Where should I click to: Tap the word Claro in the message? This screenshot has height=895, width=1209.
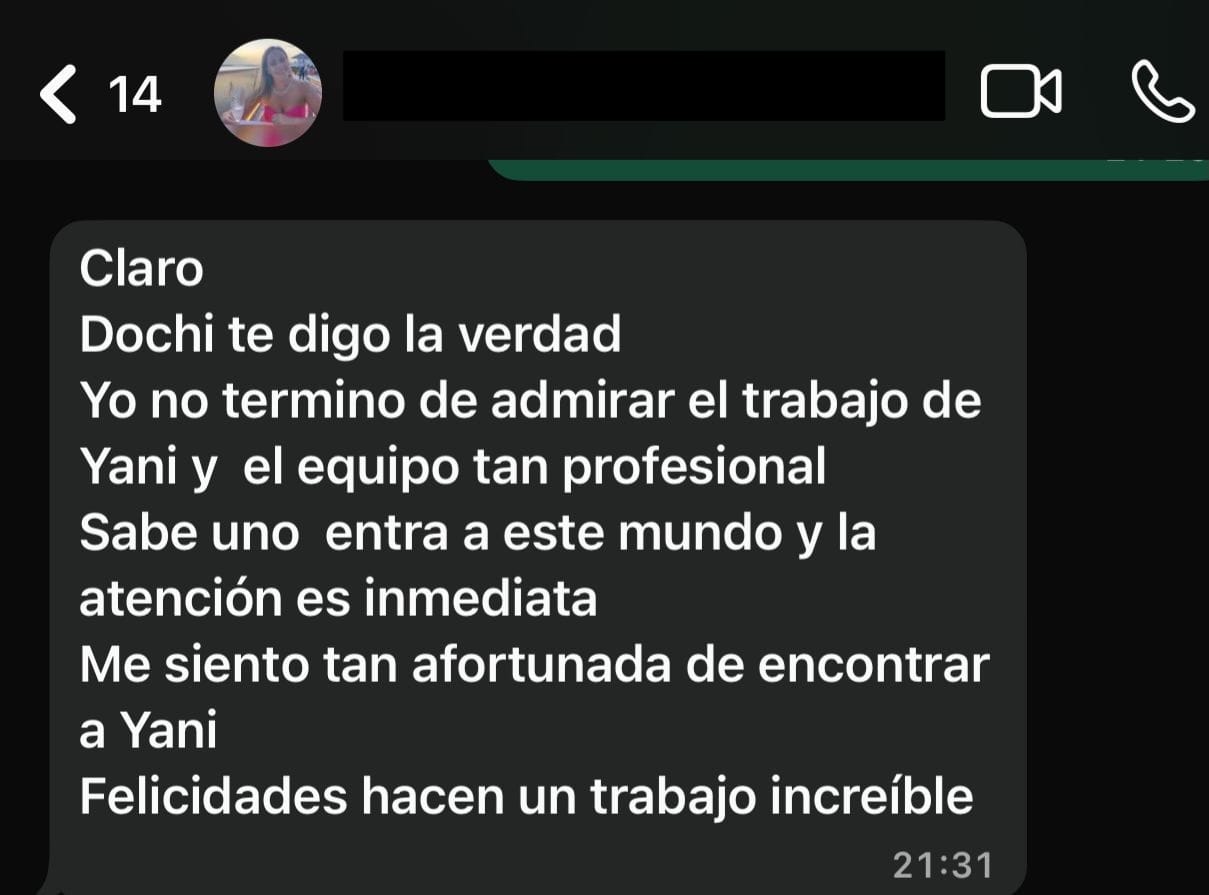pyautogui.click(x=141, y=268)
